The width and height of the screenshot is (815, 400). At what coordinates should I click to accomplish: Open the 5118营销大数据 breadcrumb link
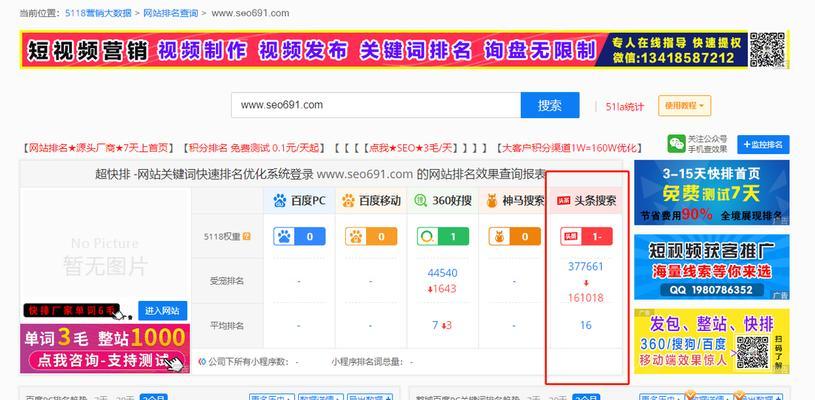tap(98, 13)
